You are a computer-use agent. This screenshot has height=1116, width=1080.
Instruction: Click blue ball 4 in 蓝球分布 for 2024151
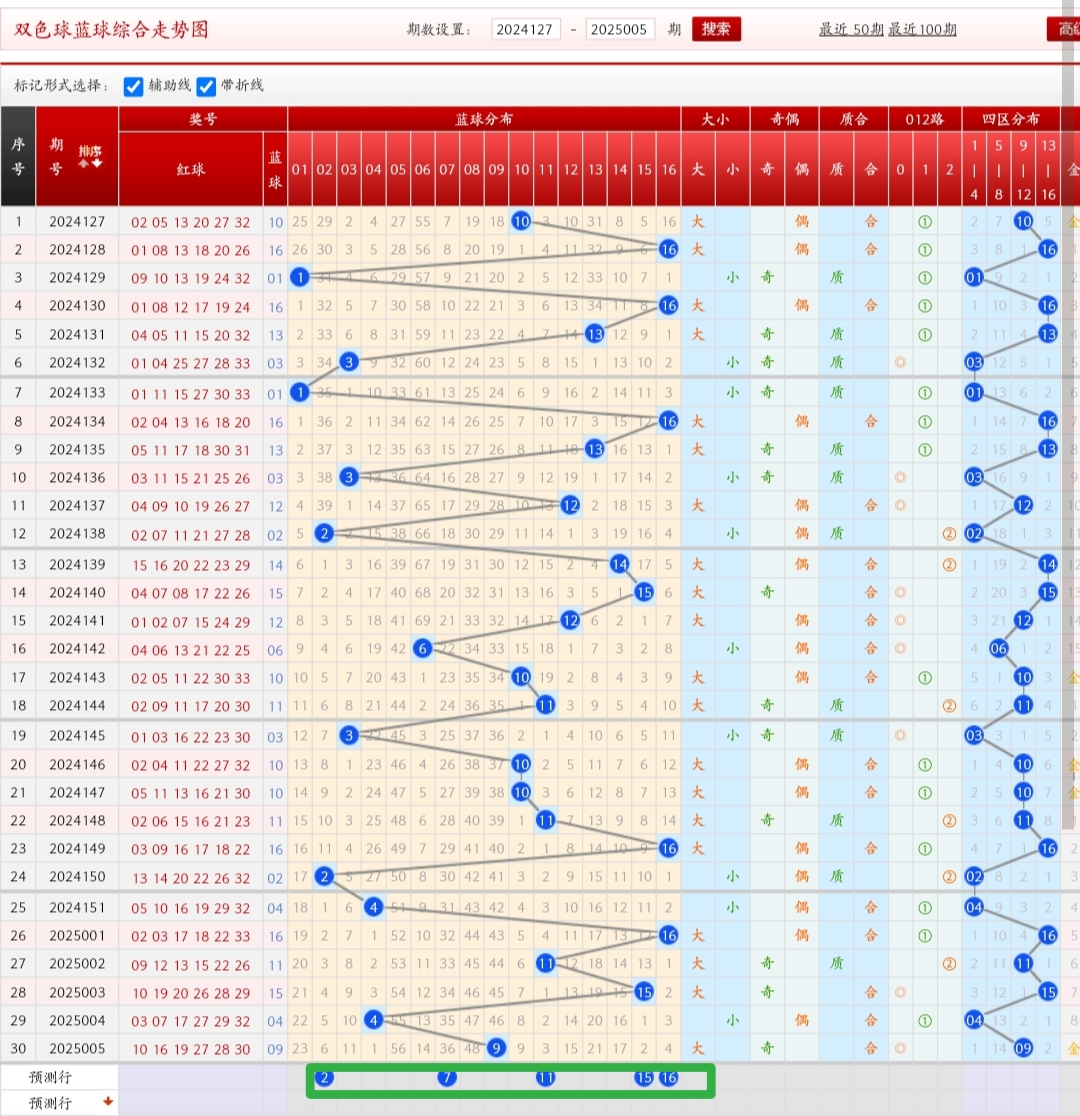pos(373,907)
